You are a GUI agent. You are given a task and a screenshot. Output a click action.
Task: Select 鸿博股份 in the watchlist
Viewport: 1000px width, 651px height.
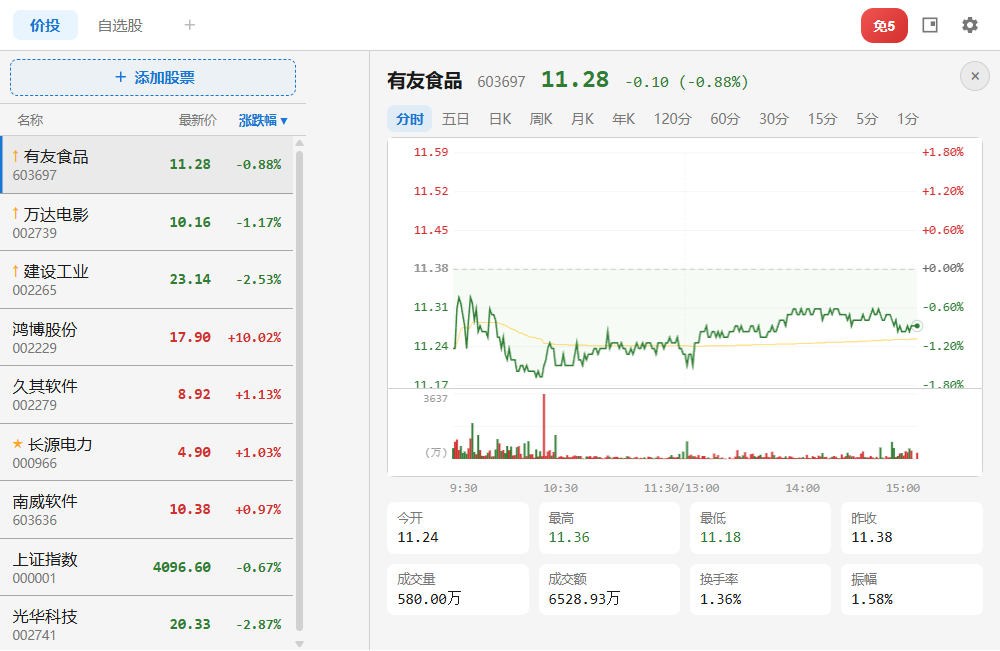(x=150, y=336)
